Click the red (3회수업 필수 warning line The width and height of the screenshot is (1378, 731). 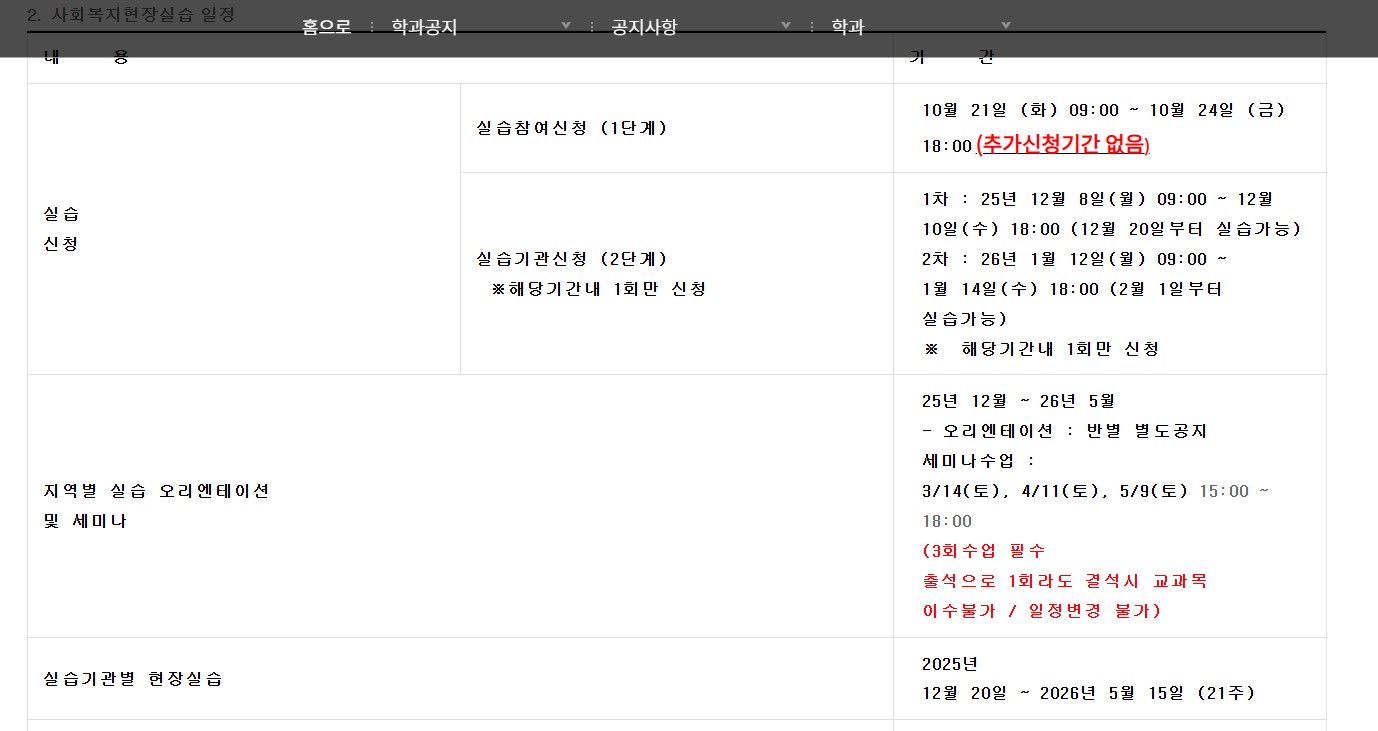984,551
